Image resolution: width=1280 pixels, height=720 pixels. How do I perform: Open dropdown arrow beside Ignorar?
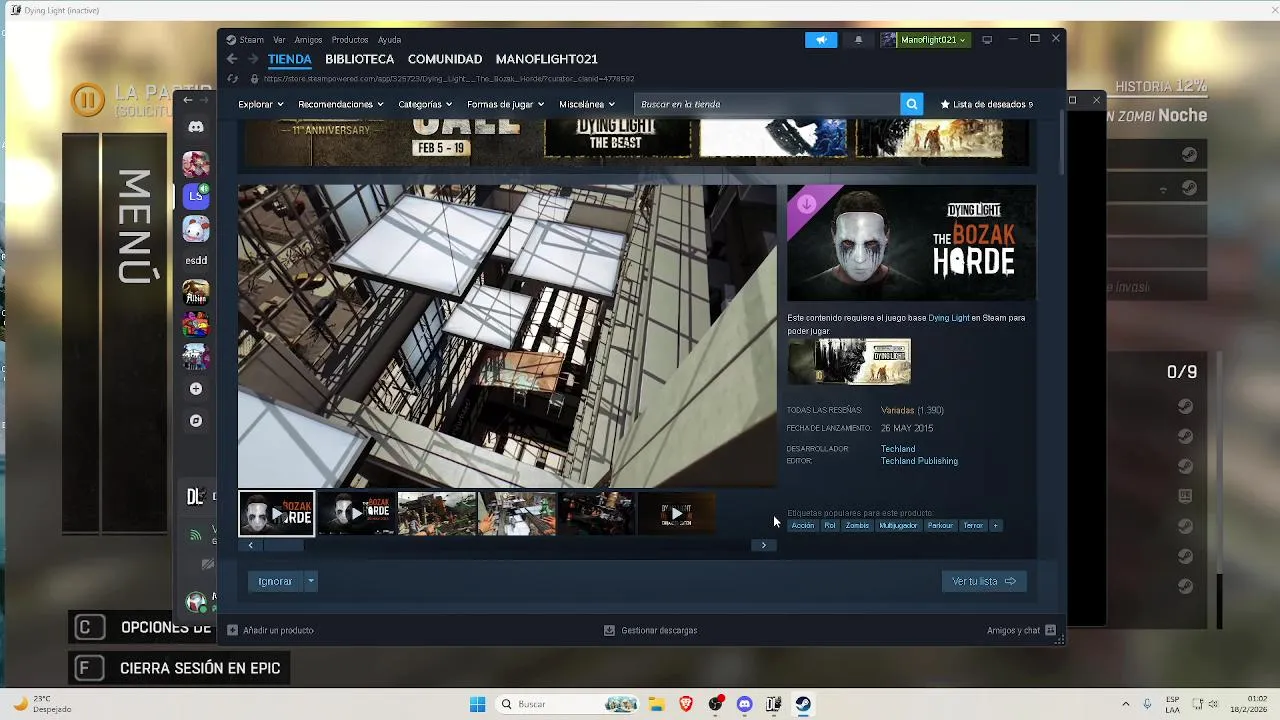click(x=311, y=581)
